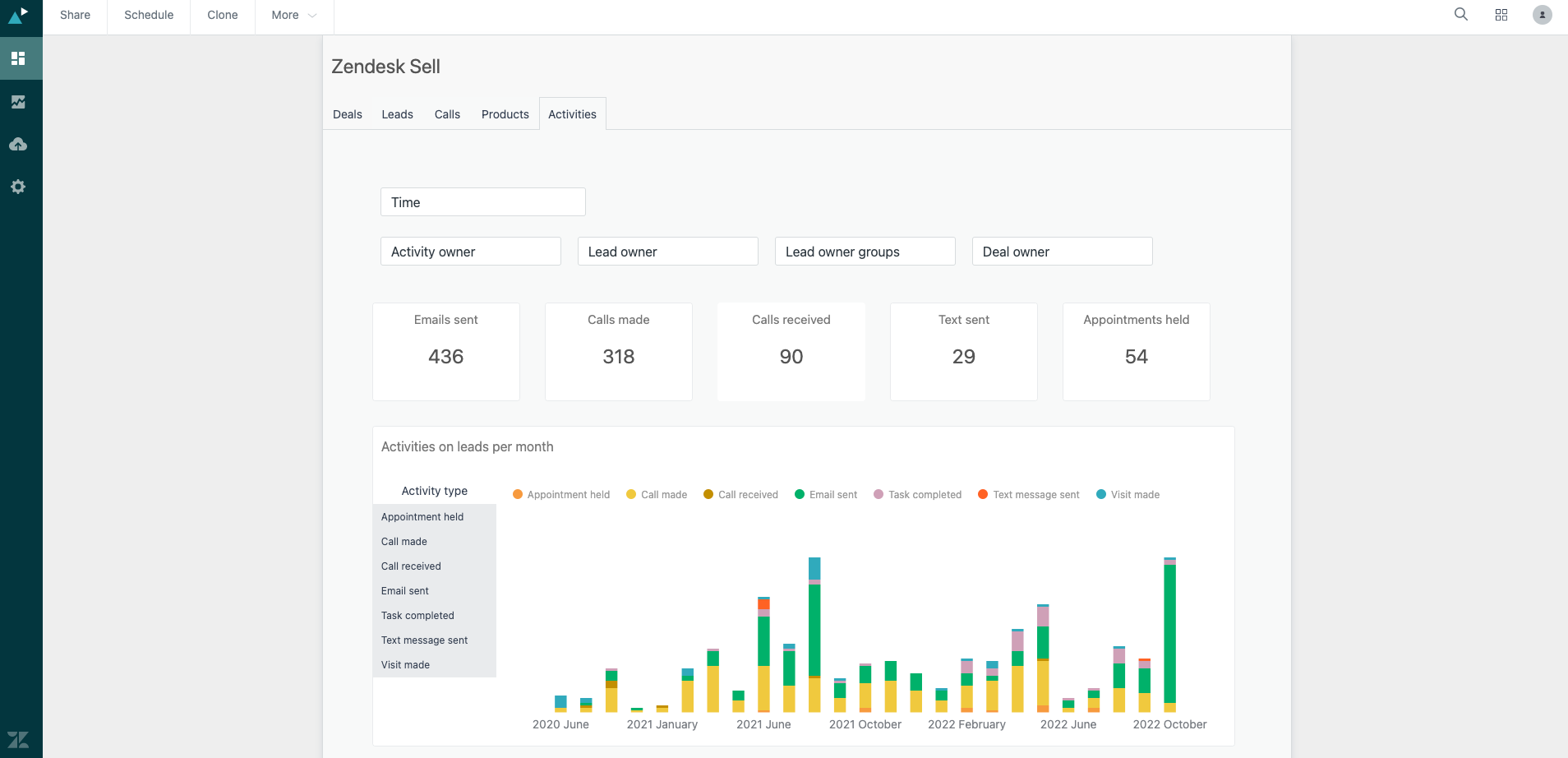Click the Share button

[75, 15]
